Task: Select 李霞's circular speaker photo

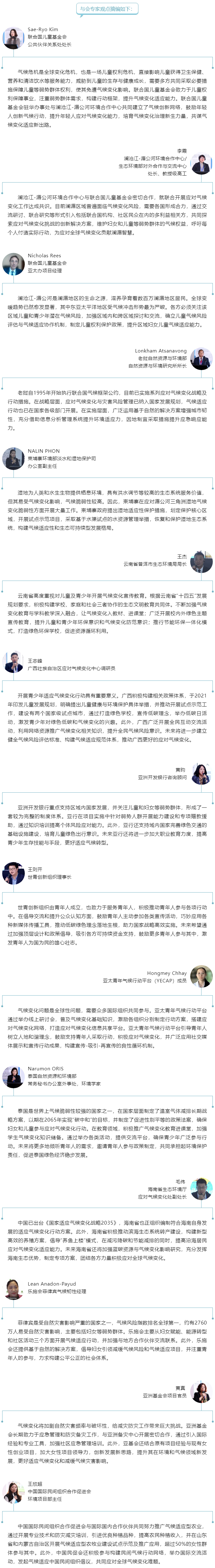Action: pyautogui.click(x=201, y=163)
